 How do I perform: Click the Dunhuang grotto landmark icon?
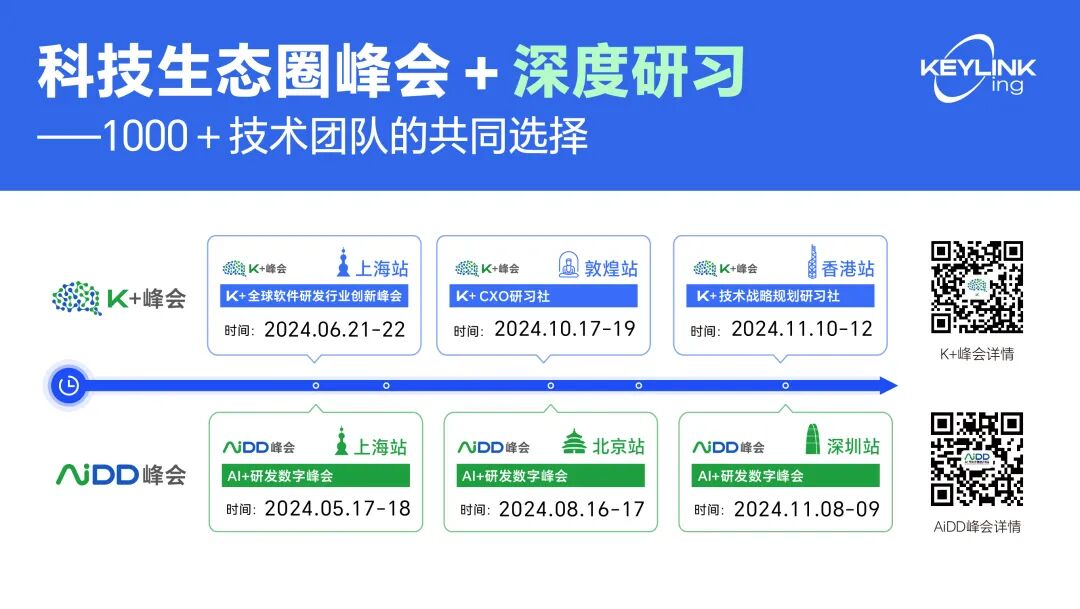(x=570, y=264)
